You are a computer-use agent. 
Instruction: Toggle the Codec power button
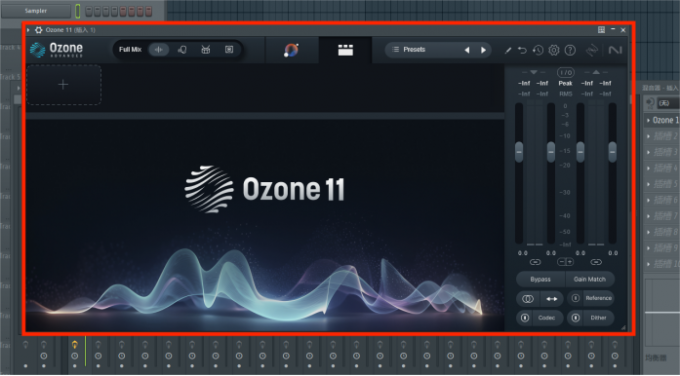(525, 318)
